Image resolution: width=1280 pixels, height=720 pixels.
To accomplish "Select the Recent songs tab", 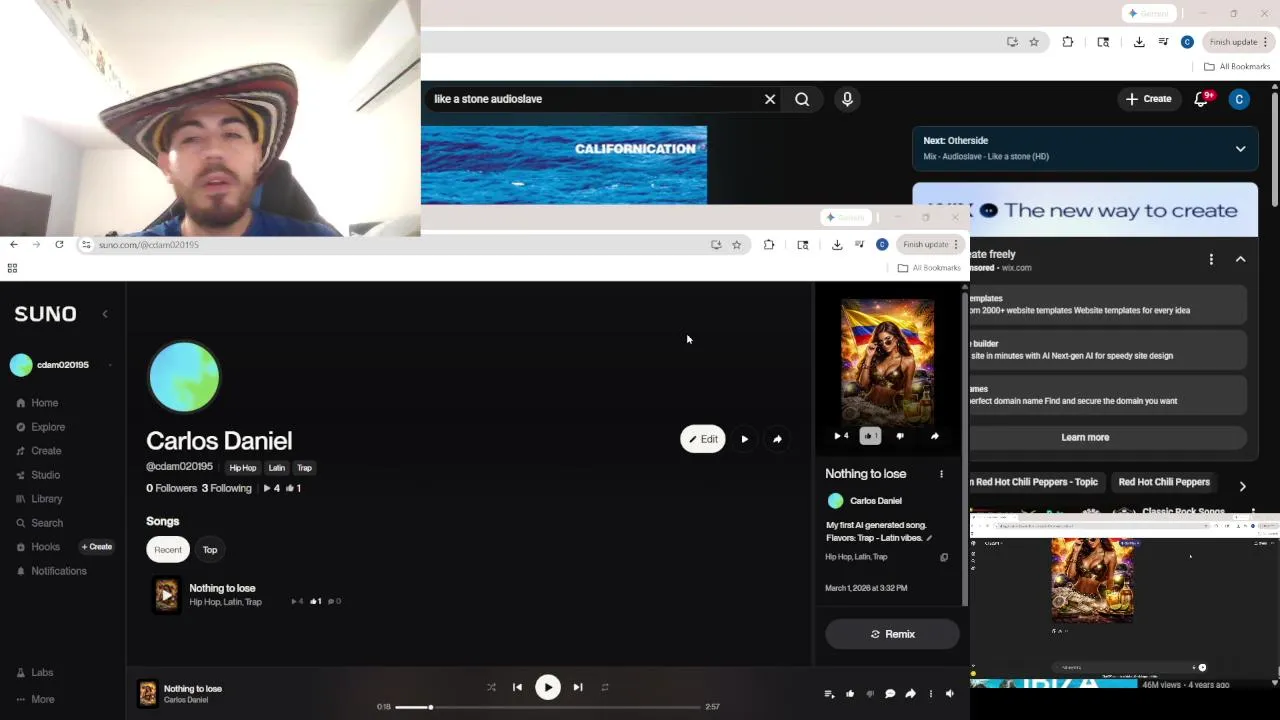I will pyautogui.click(x=168, y=549).
